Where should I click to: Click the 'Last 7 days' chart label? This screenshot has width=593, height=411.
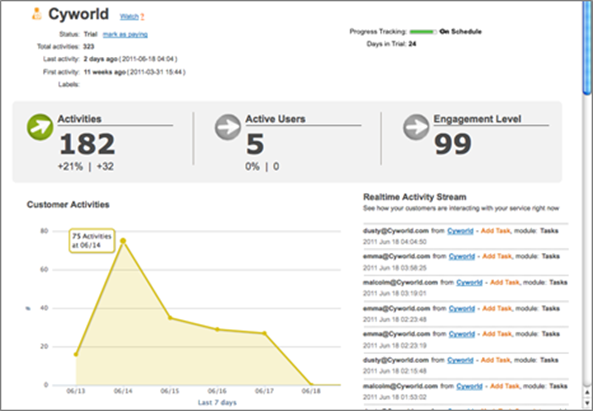pyautogui.click(x=217, y=403)
